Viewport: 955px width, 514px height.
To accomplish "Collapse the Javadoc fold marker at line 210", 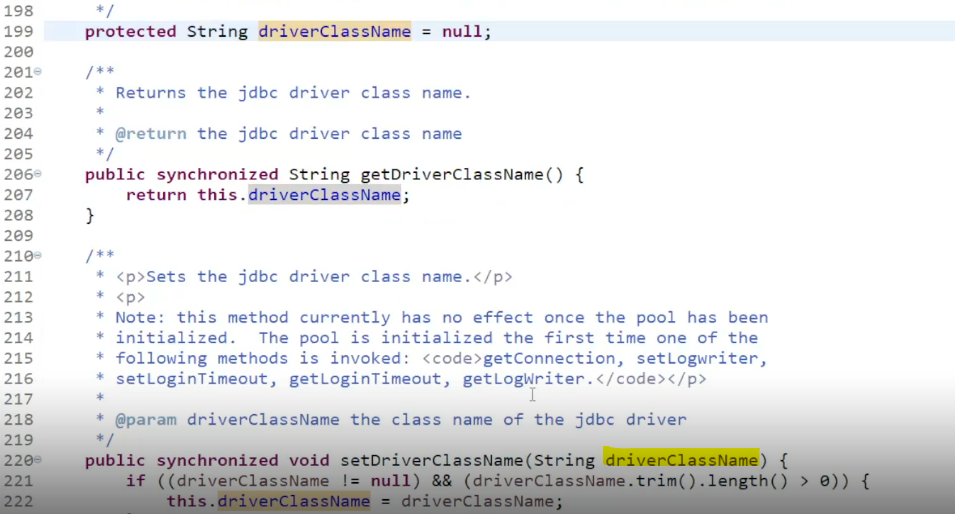I will (38, 255).
